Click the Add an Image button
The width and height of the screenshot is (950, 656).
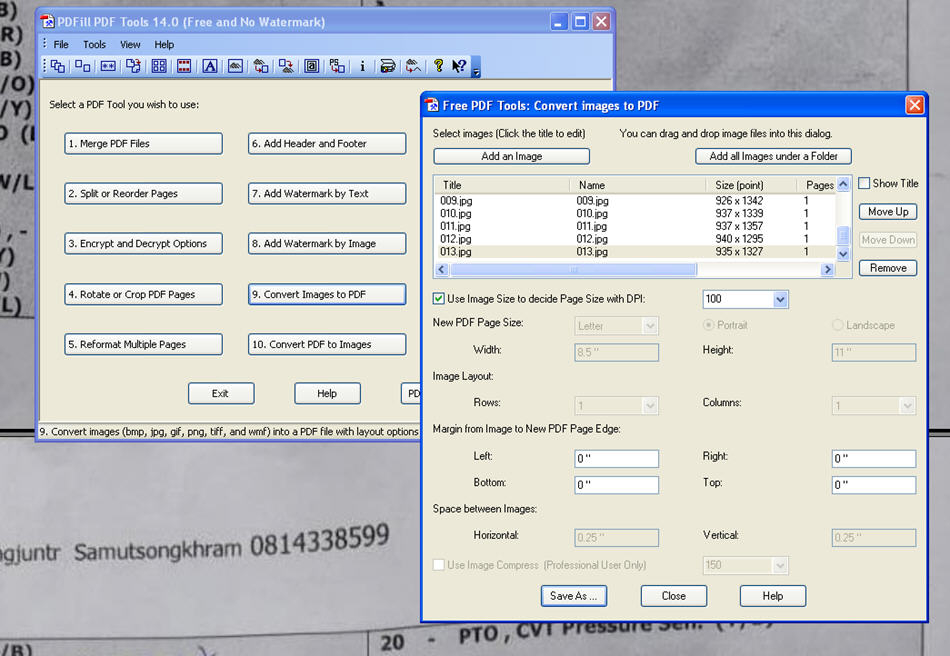click(511, 156)
